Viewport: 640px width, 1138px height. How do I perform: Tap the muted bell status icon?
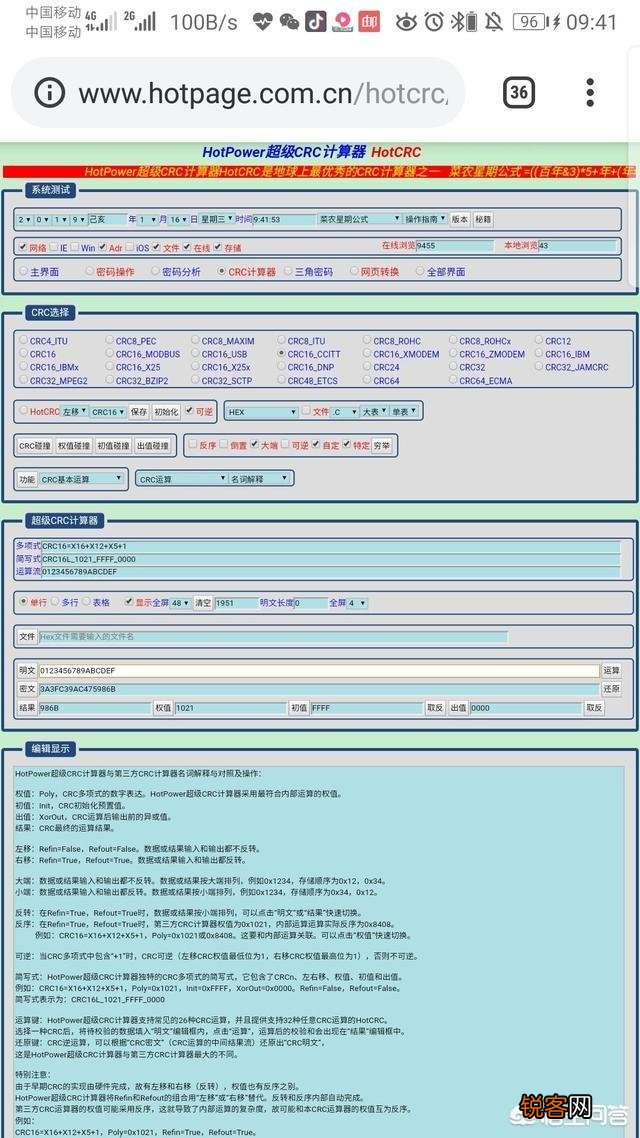494,22
